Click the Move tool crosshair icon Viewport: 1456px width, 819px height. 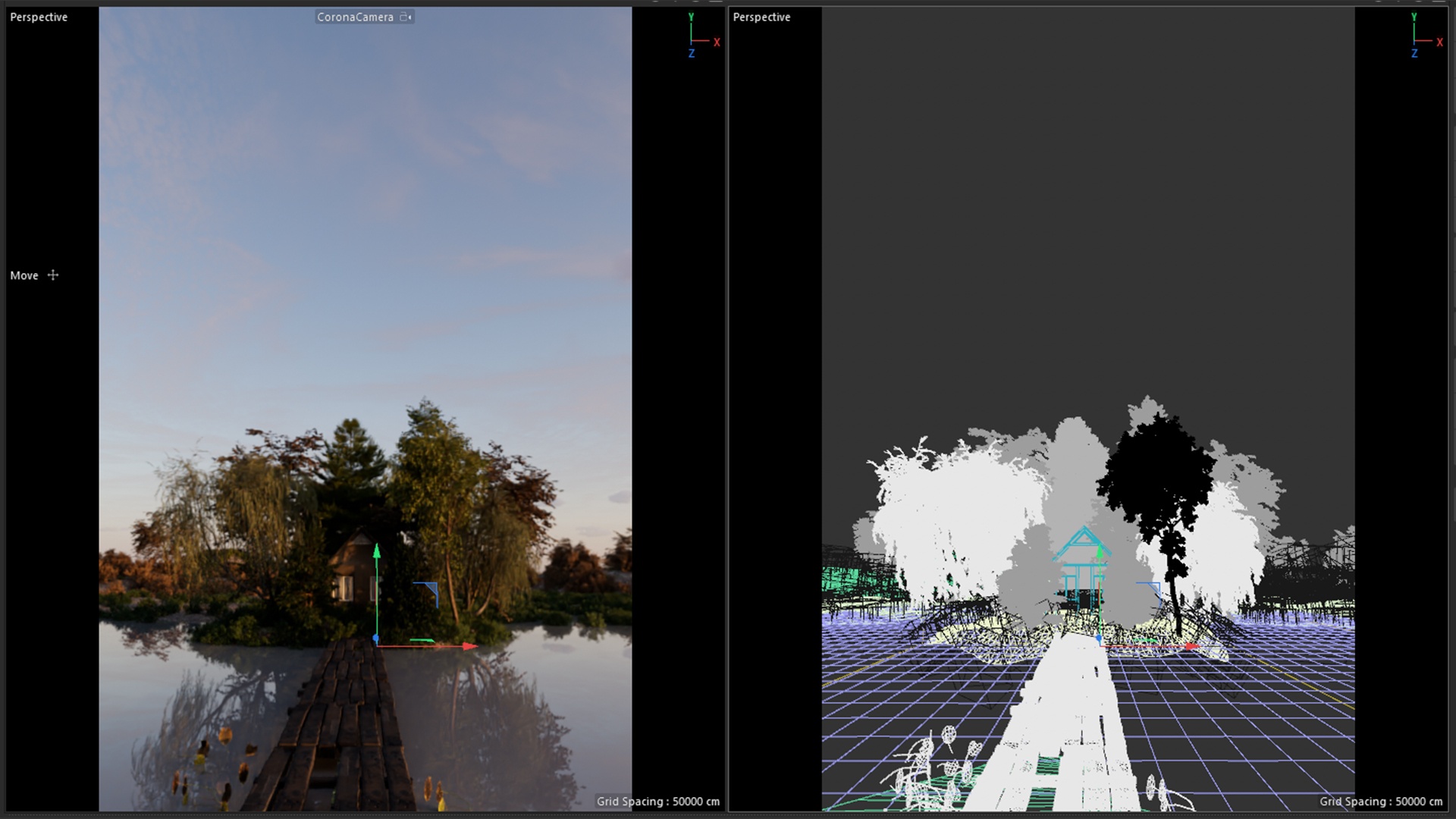53,275
